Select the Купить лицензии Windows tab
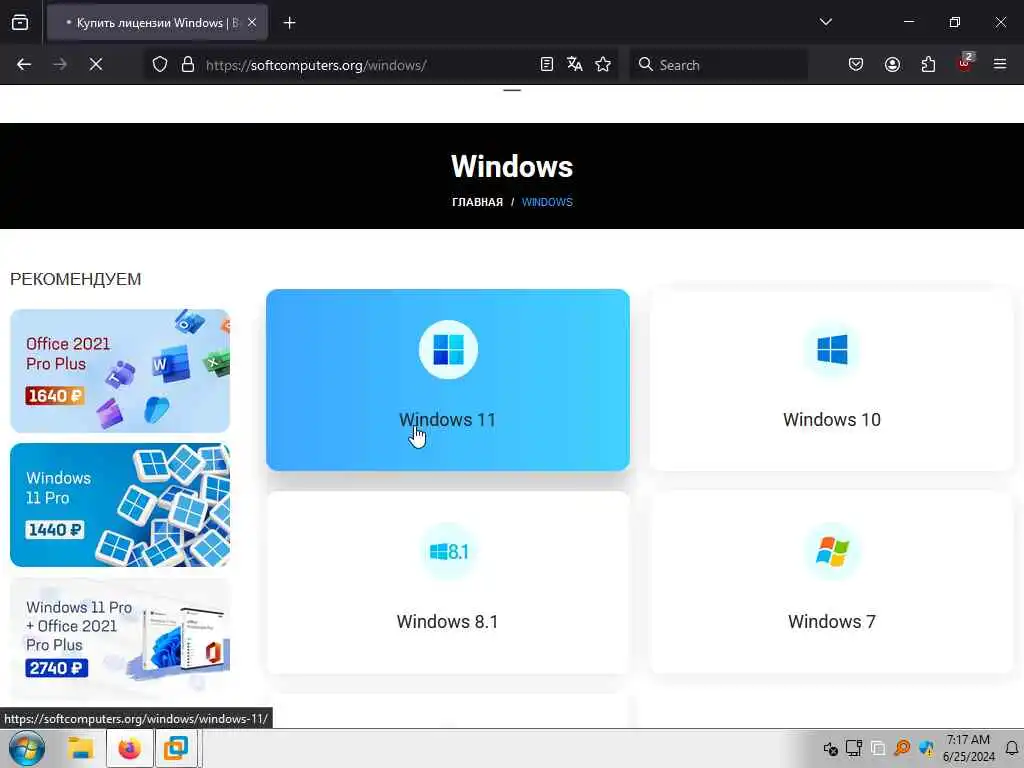1024x768 pixels. click(x=157, y=23)
